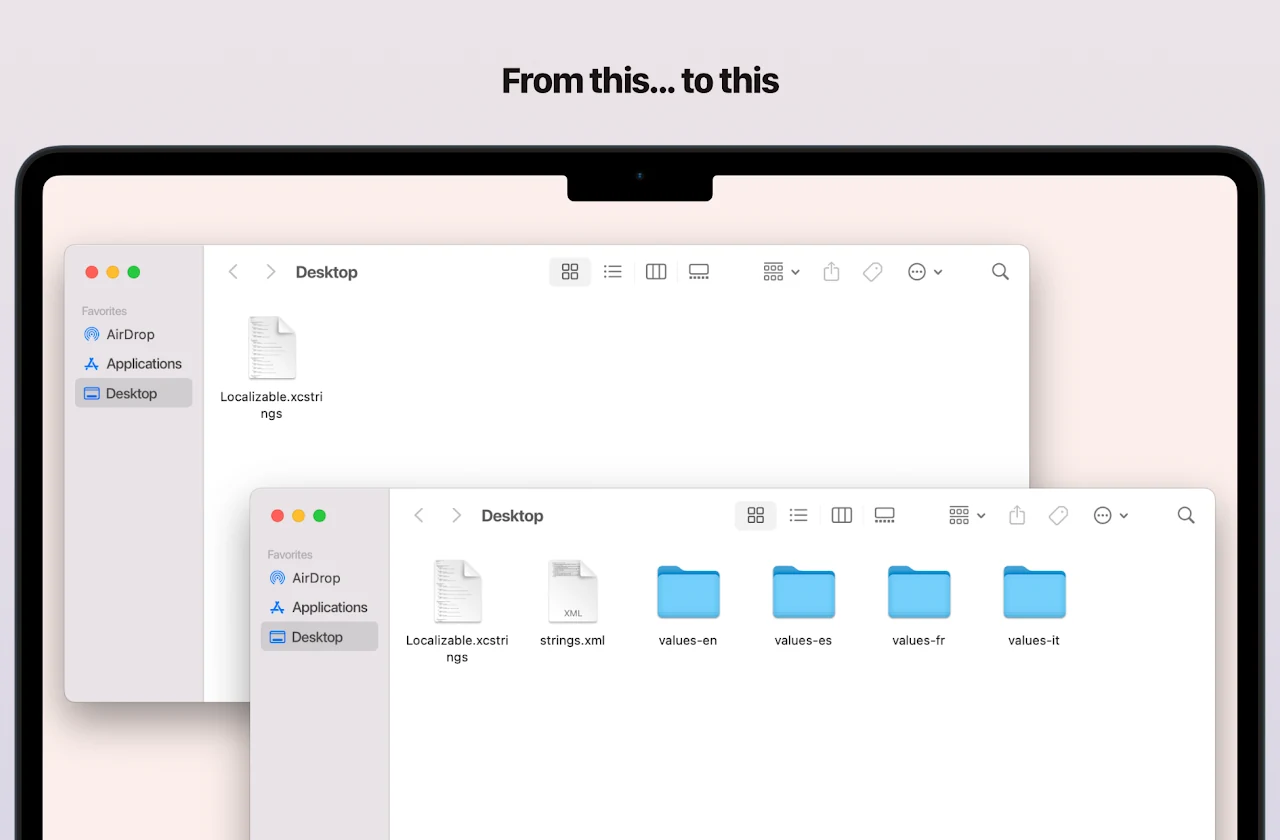Image resolution: width=1280 pixels, height=840 pixels.
Task: Select the values-es folder
Action: point(803,605)
